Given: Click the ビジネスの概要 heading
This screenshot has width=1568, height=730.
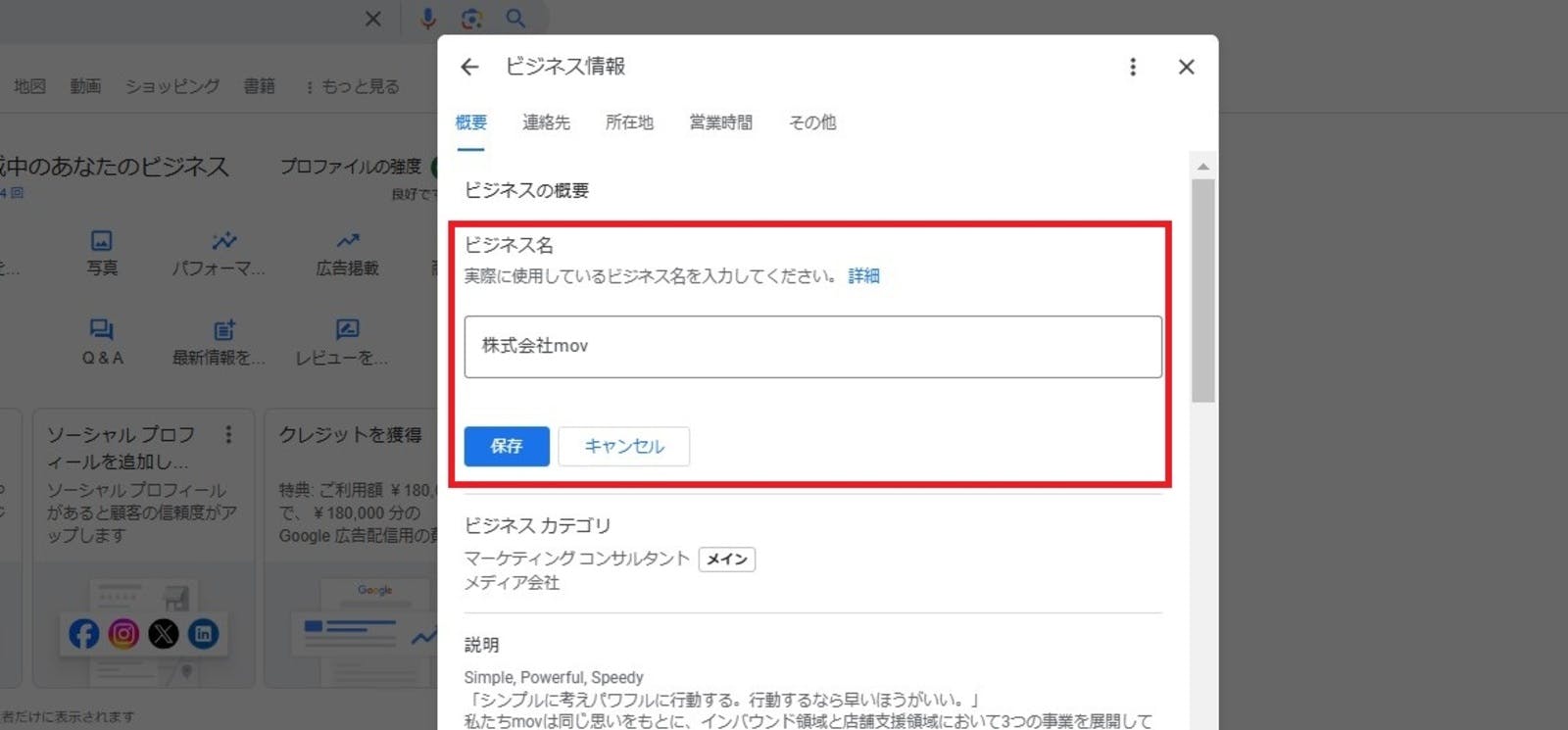Looking at the screenshot, I should (x=526, y=190).
